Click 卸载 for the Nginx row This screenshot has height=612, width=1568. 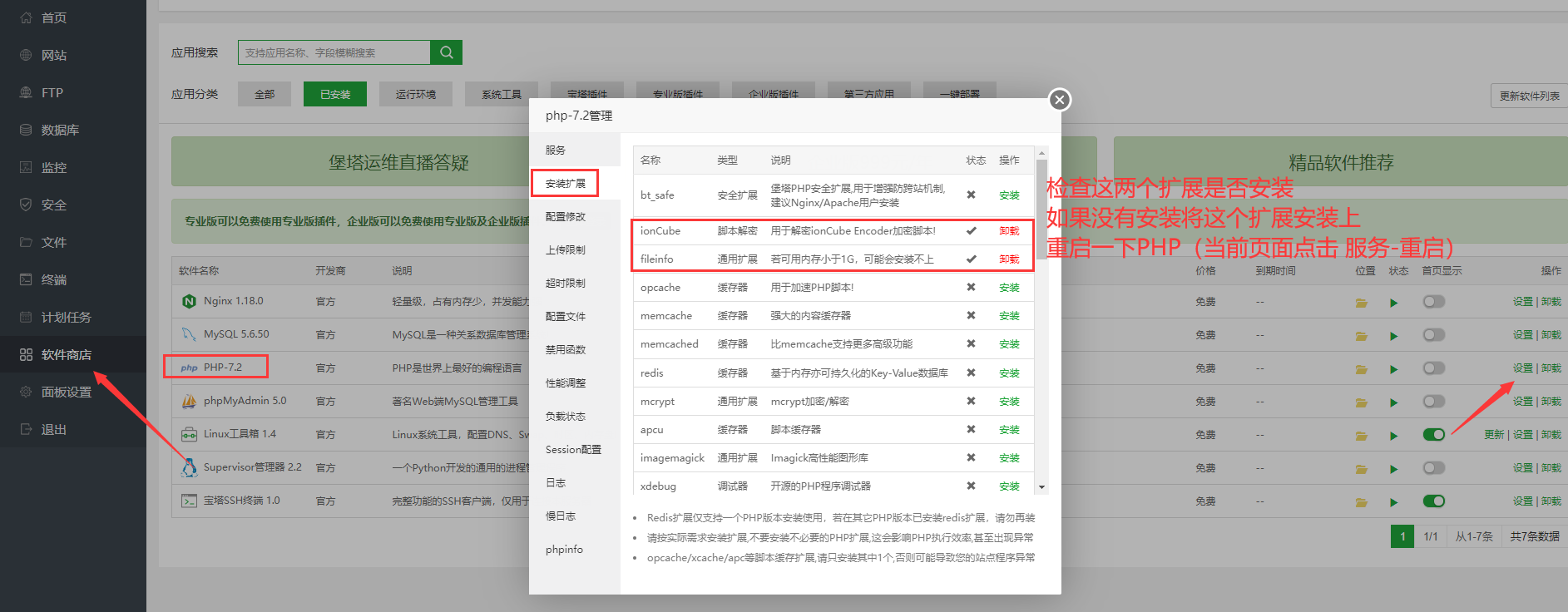(1551, 301)
